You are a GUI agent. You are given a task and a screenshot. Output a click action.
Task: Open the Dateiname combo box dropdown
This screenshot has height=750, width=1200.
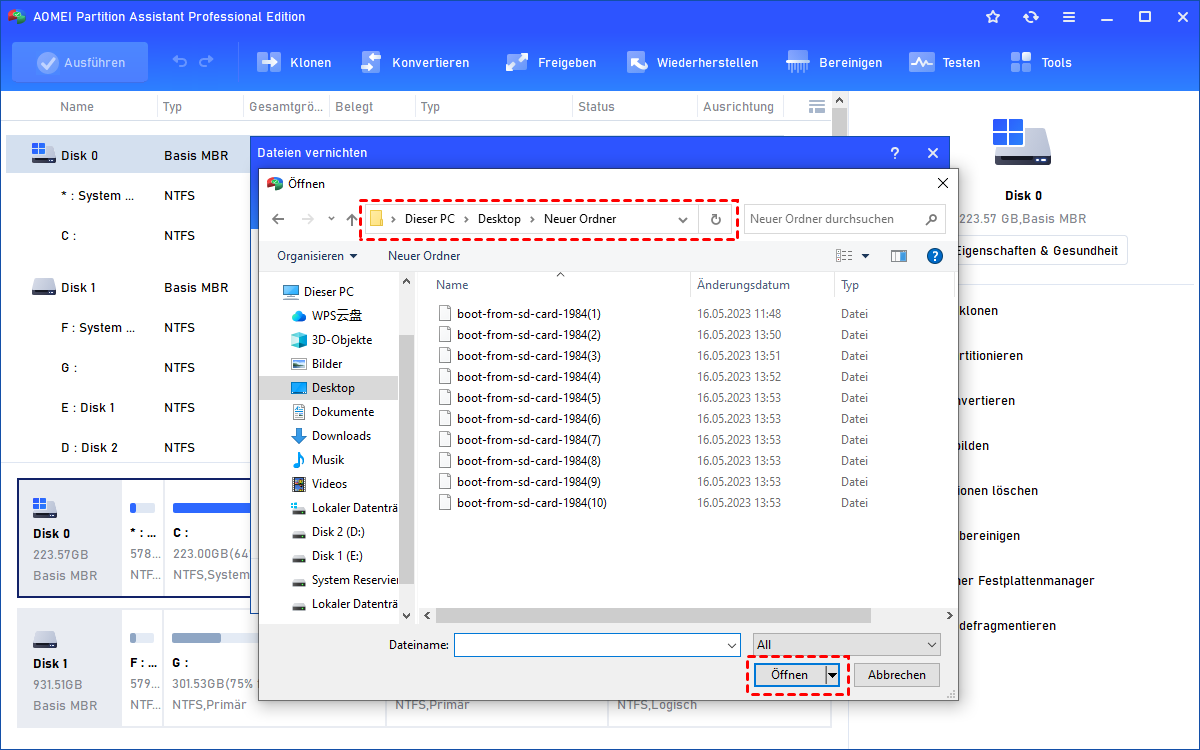731,646
